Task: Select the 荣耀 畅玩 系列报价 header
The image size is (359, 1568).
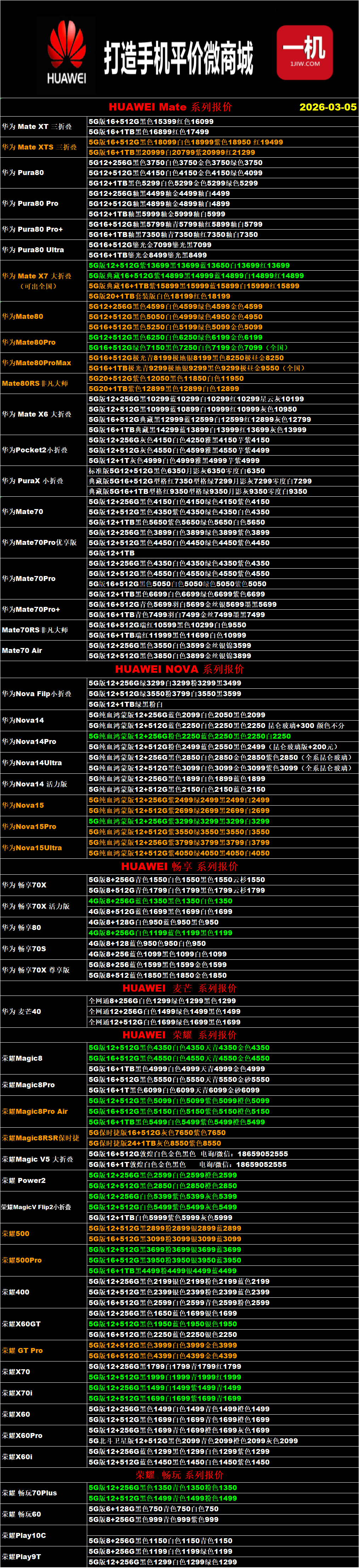Action: click(x=179, y=1475)
